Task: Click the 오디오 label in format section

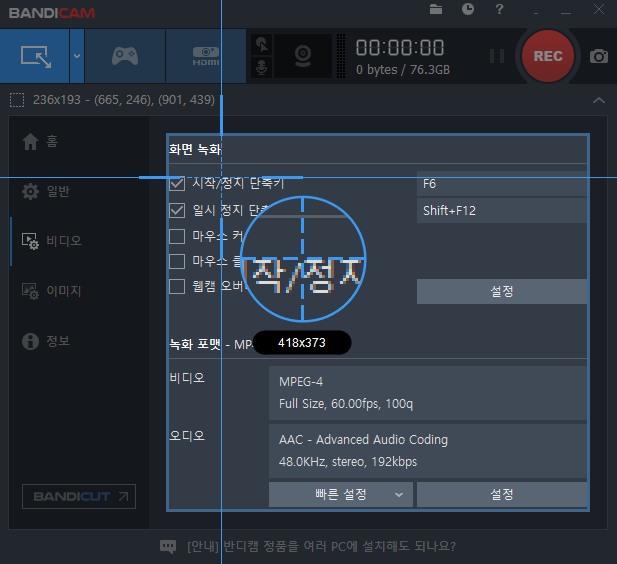Action: point(187,436)
